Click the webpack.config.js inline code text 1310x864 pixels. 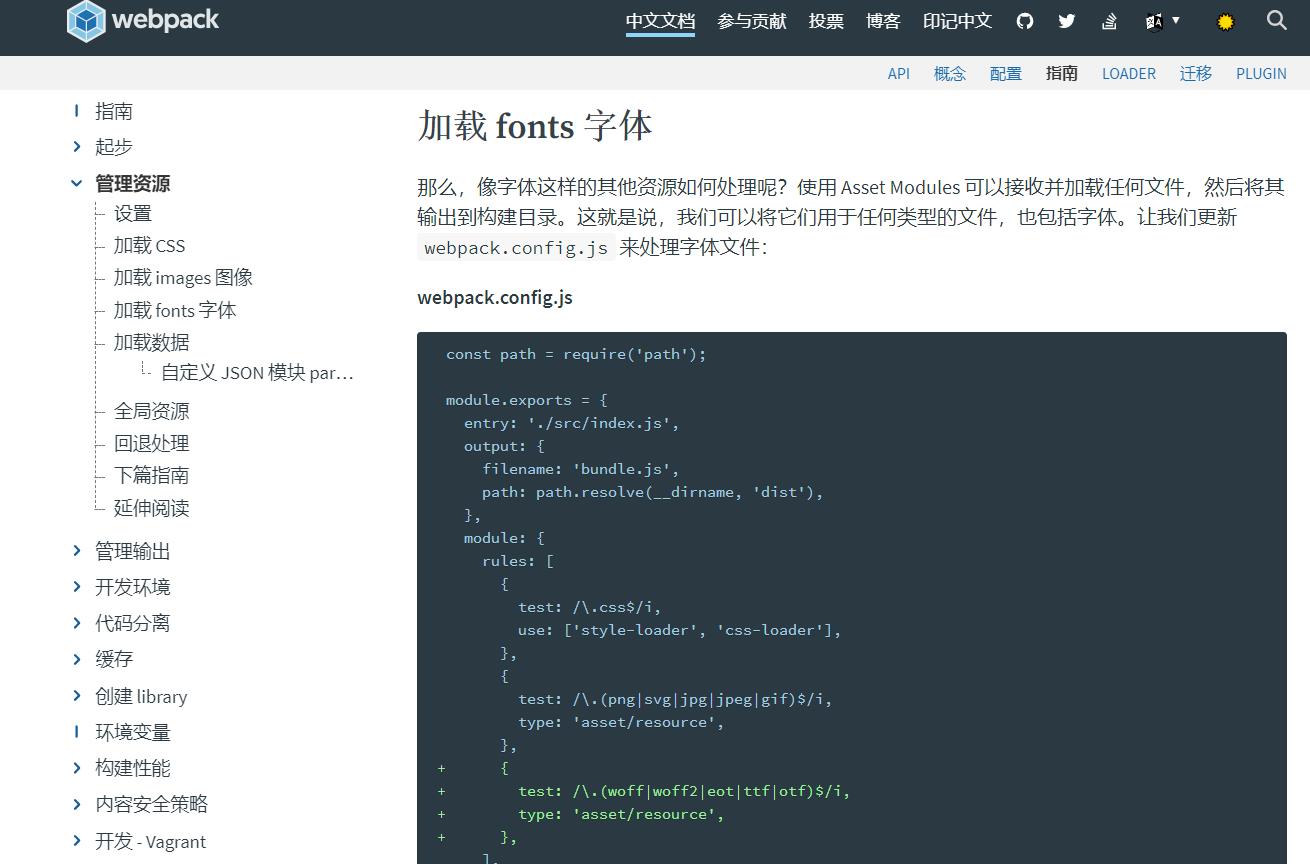pos(516,248)
